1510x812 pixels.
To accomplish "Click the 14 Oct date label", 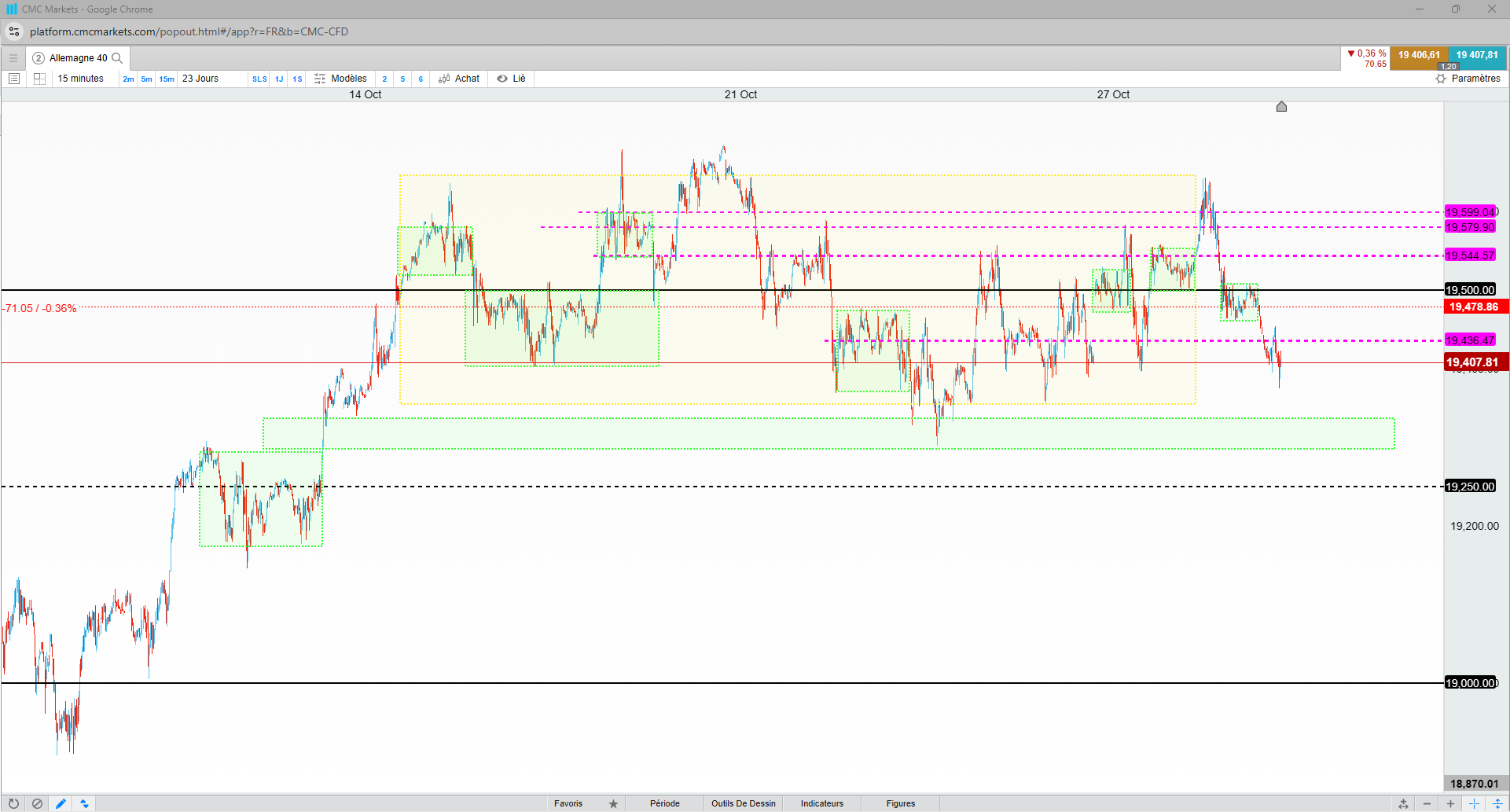I will pyautogui.click(x=366, y=94).
